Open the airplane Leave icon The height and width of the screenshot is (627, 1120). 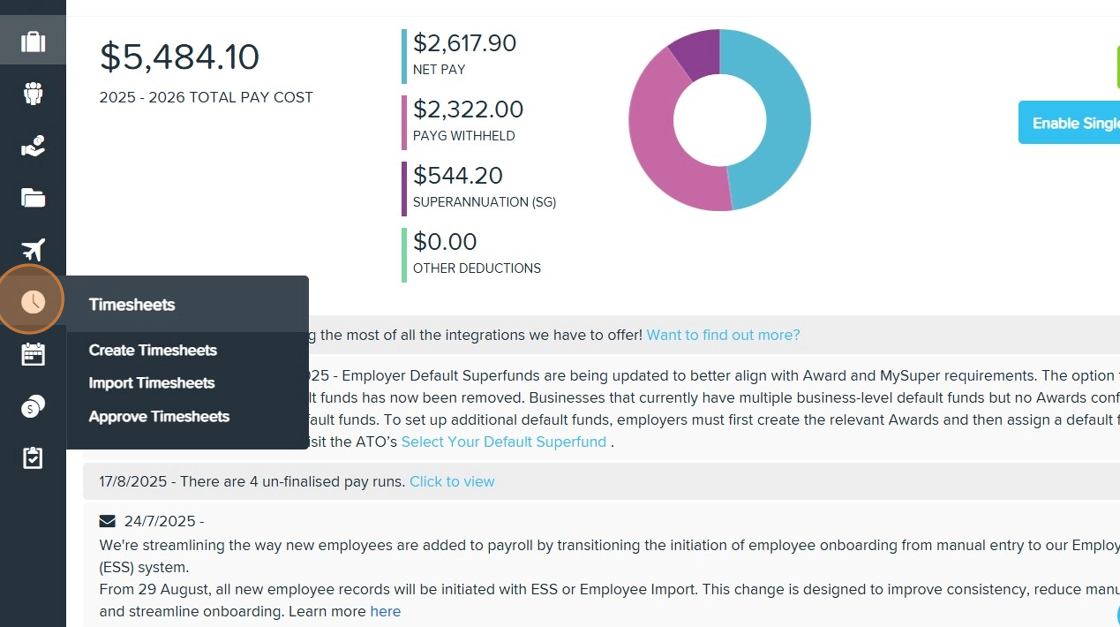(33, 249)
